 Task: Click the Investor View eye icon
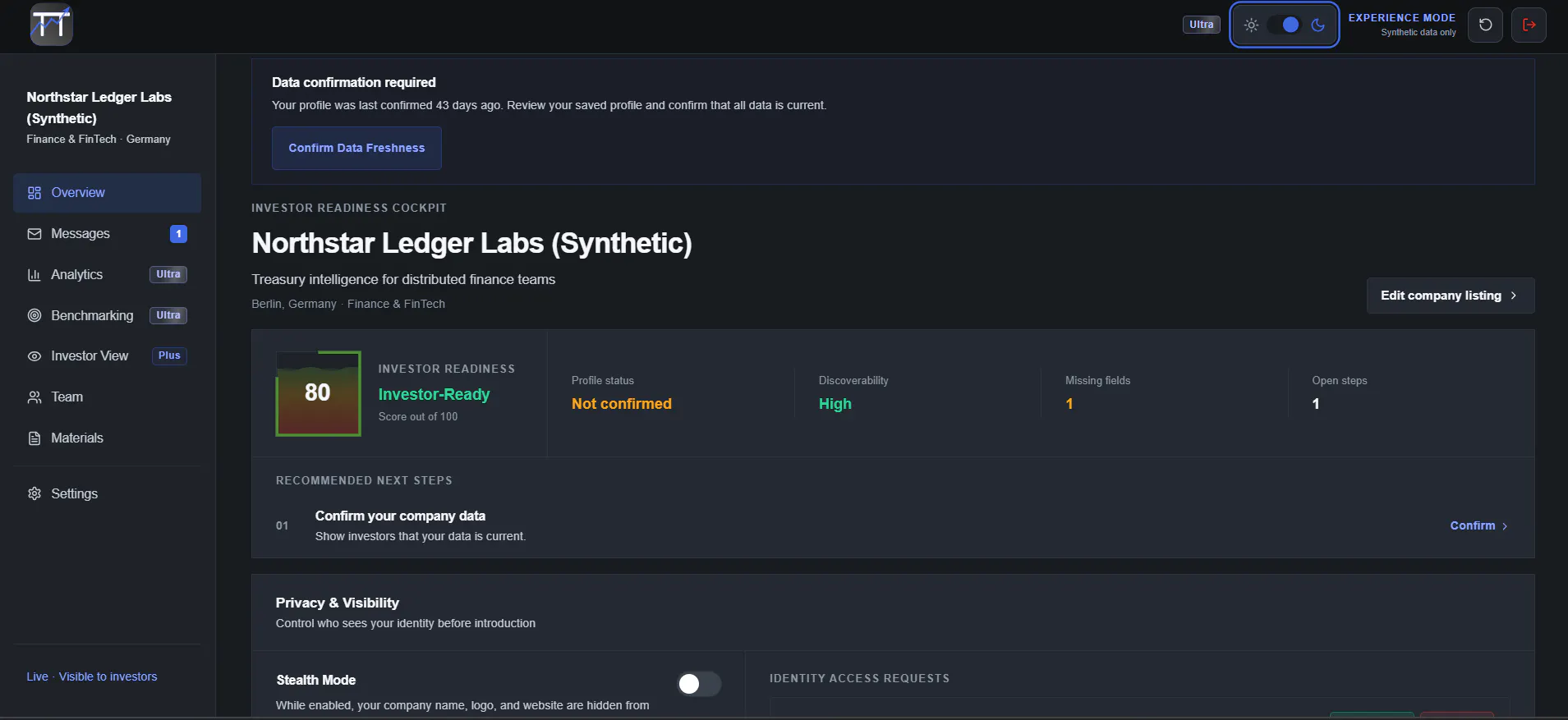click(34, 356)
